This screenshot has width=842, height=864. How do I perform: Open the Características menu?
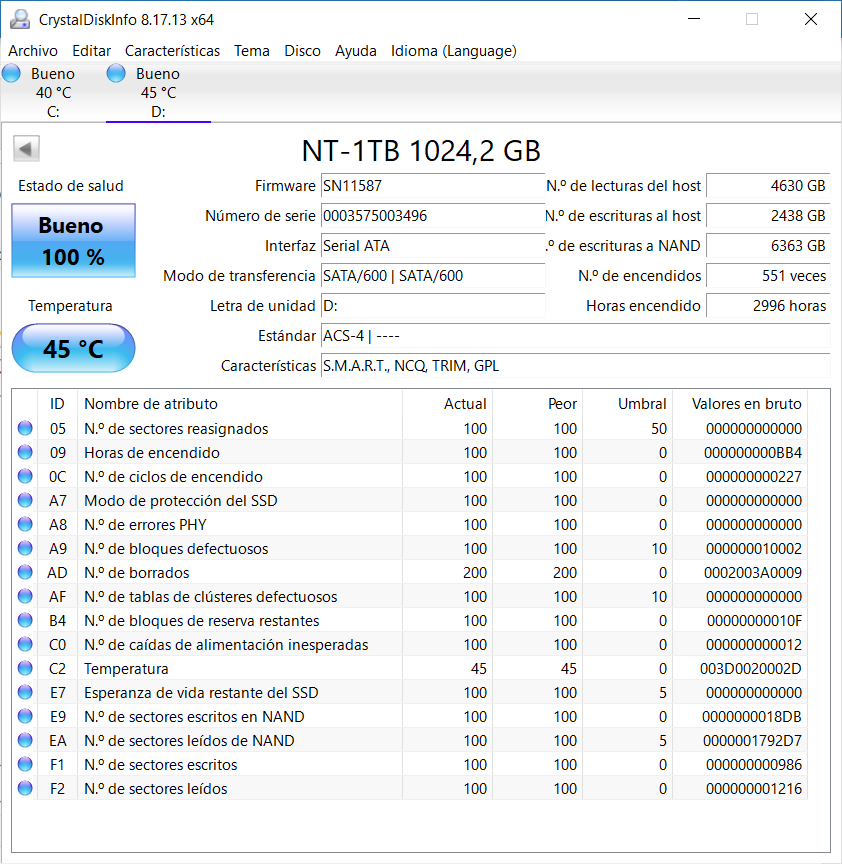pos(172,50)
